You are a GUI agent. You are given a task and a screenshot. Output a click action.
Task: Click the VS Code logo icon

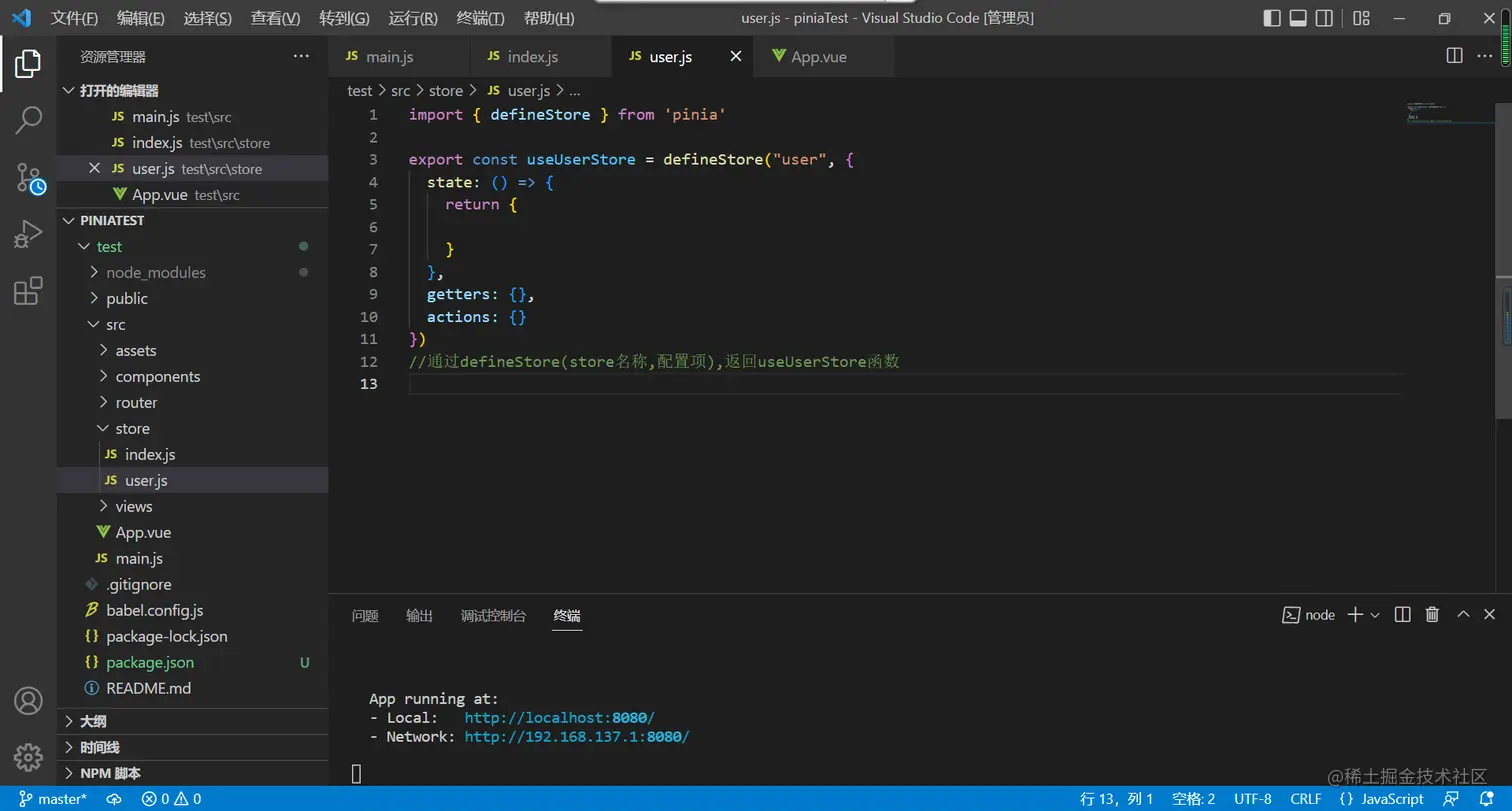click(x=21, y=18)
